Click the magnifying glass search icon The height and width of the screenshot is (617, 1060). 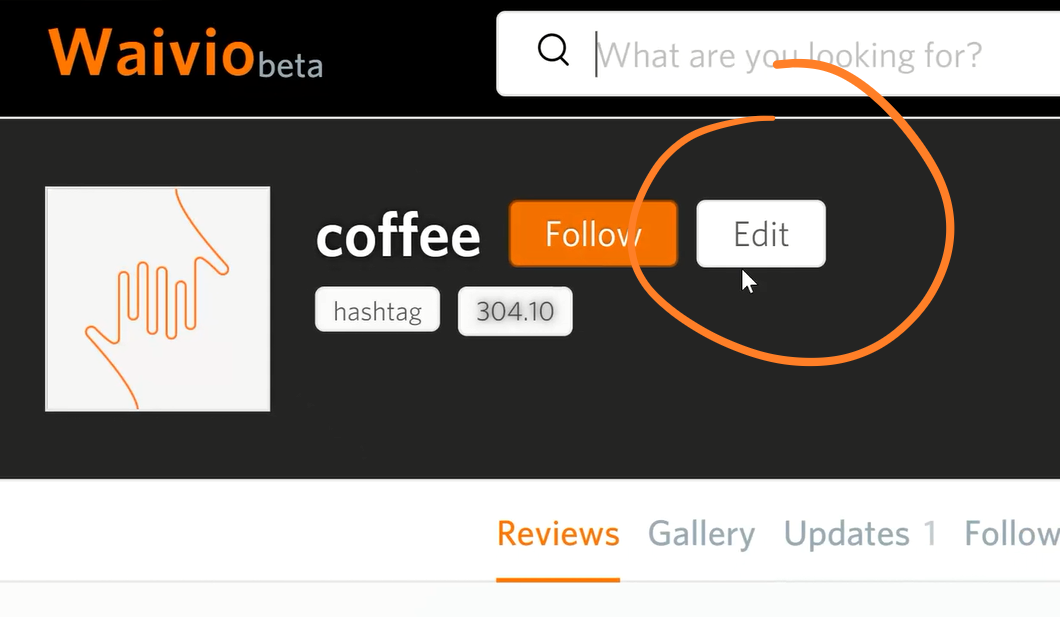click(x=553, y=50)
